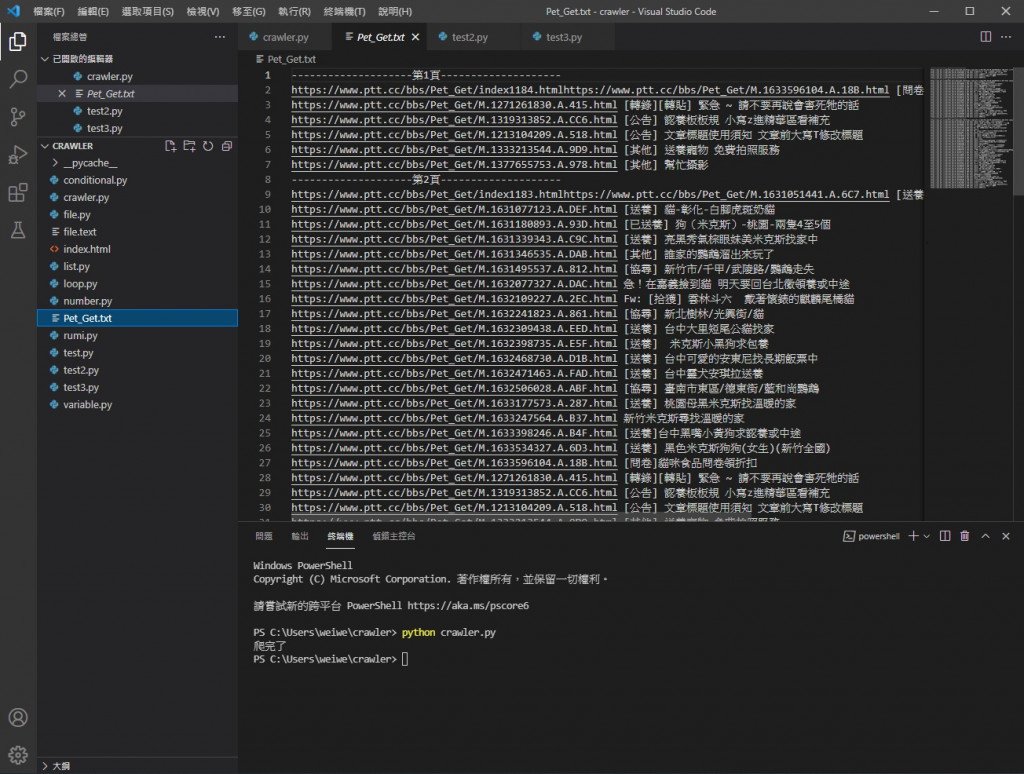Open the 選取項目(S) menu

(148, 11)
